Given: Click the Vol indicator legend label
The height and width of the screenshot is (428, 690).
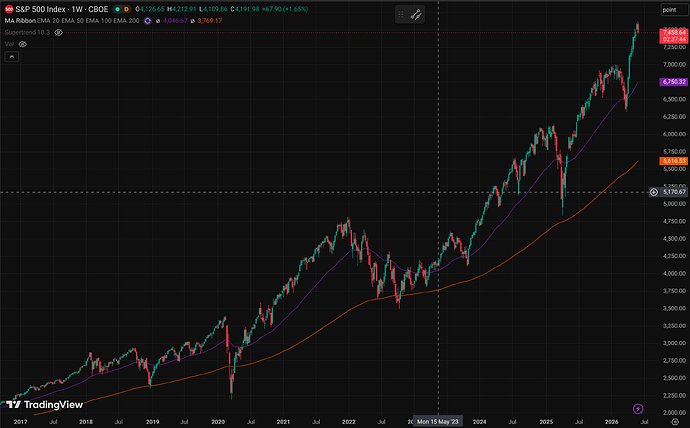Looking at the screenshot, I should [x=9, y=44].
